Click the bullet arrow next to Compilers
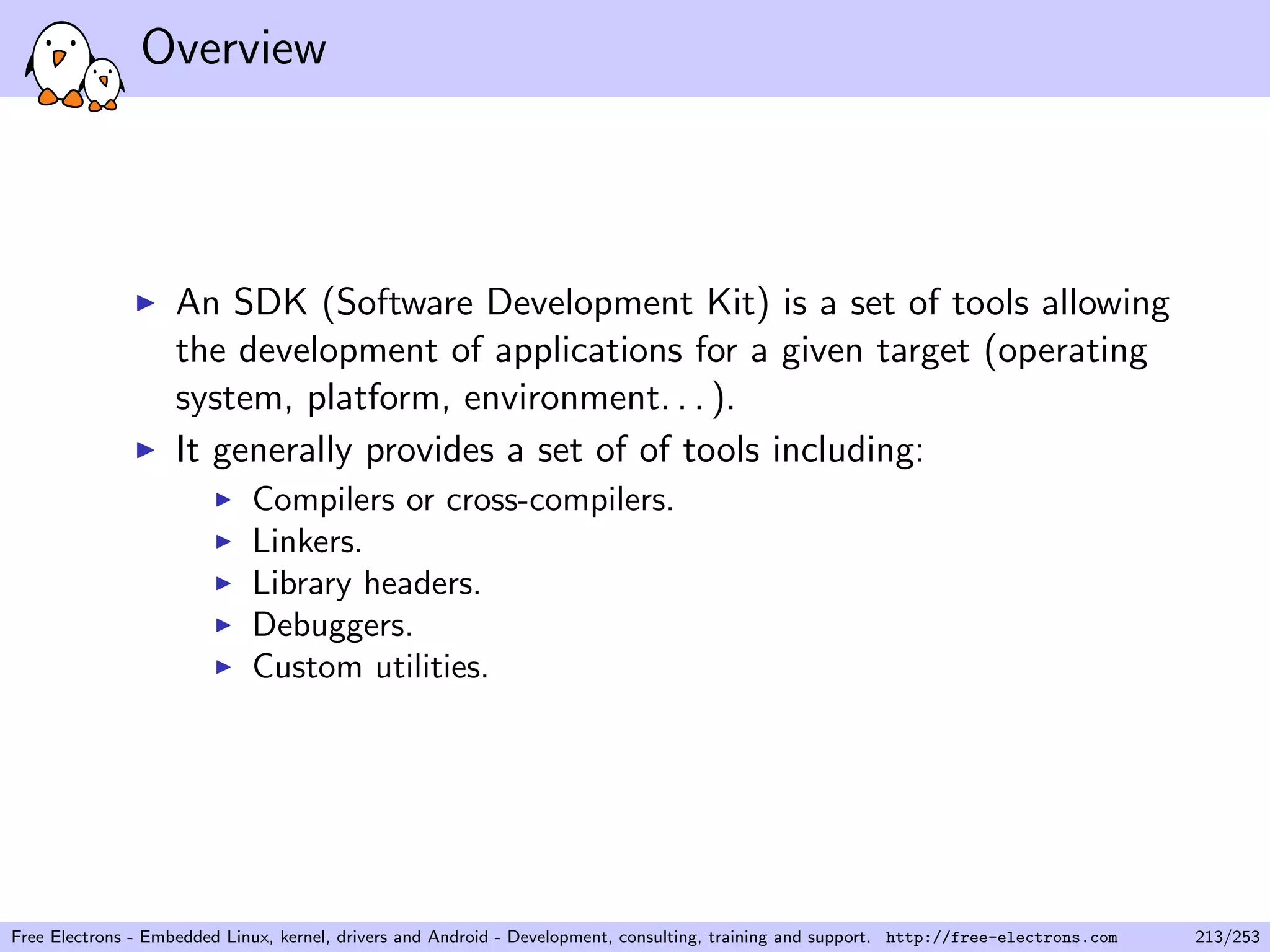This screenshot has width=1270, height=952. (223, 500)
